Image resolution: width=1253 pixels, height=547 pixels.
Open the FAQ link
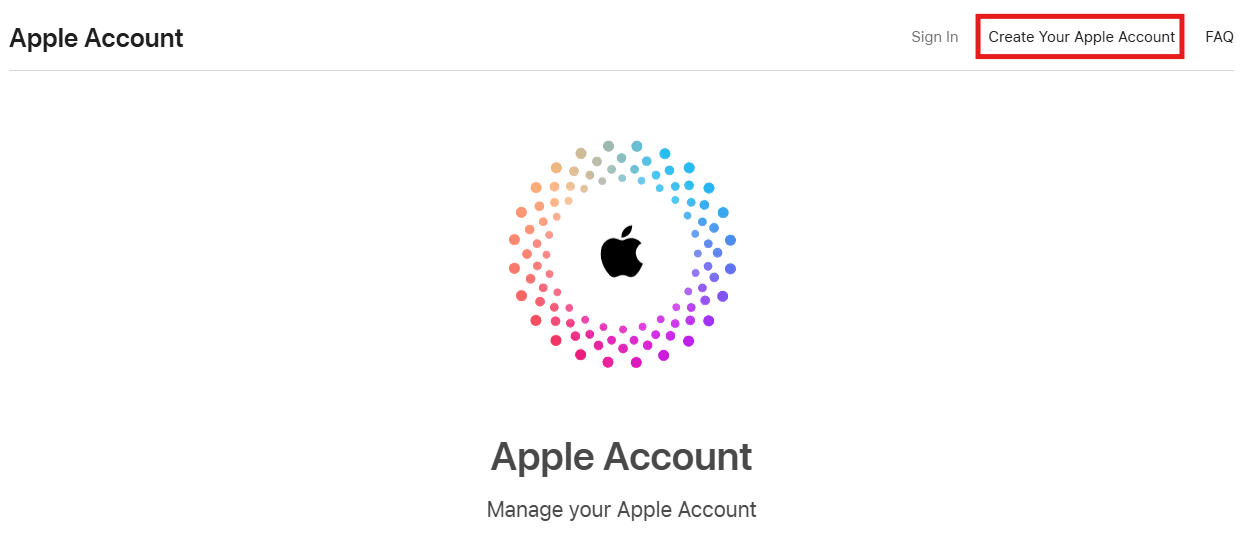point(1219,37)
